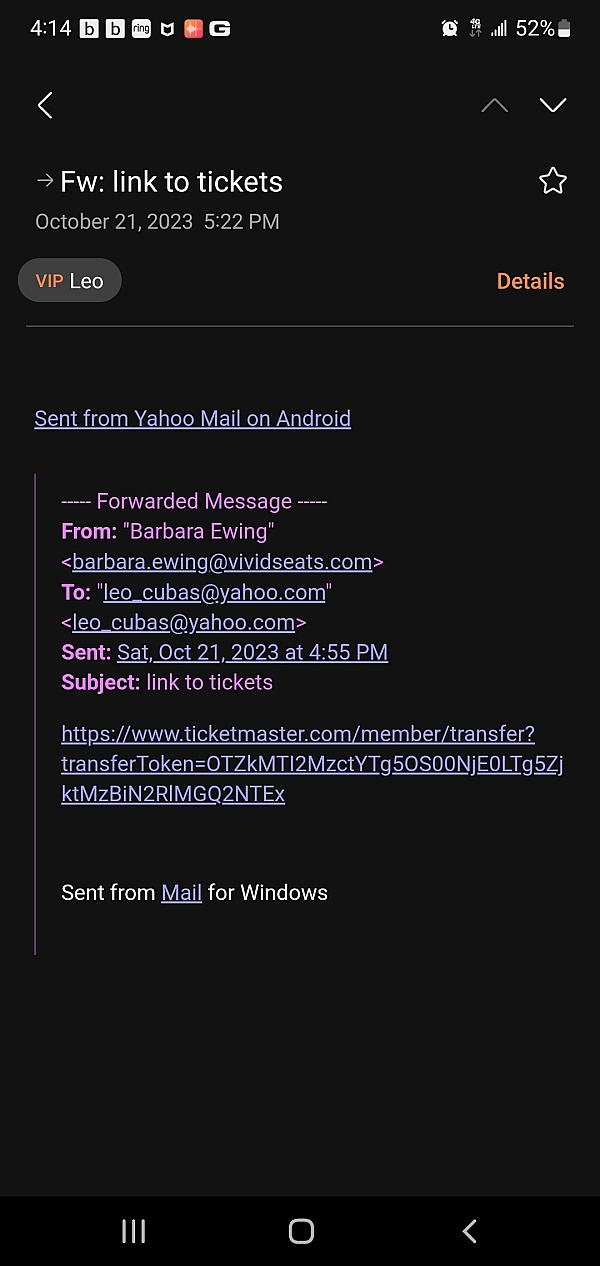Screen dimensions: 600x1266
Task: Tap the system back navigation button
Action: pyautogui.click(x=469, y=1231)
